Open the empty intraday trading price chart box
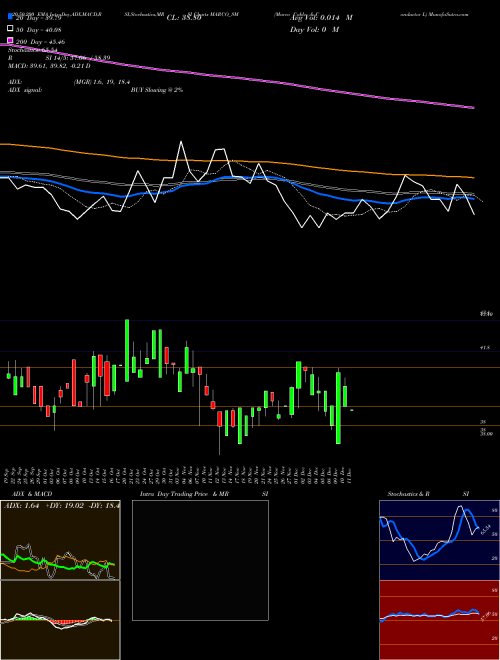 click(200, 560)
